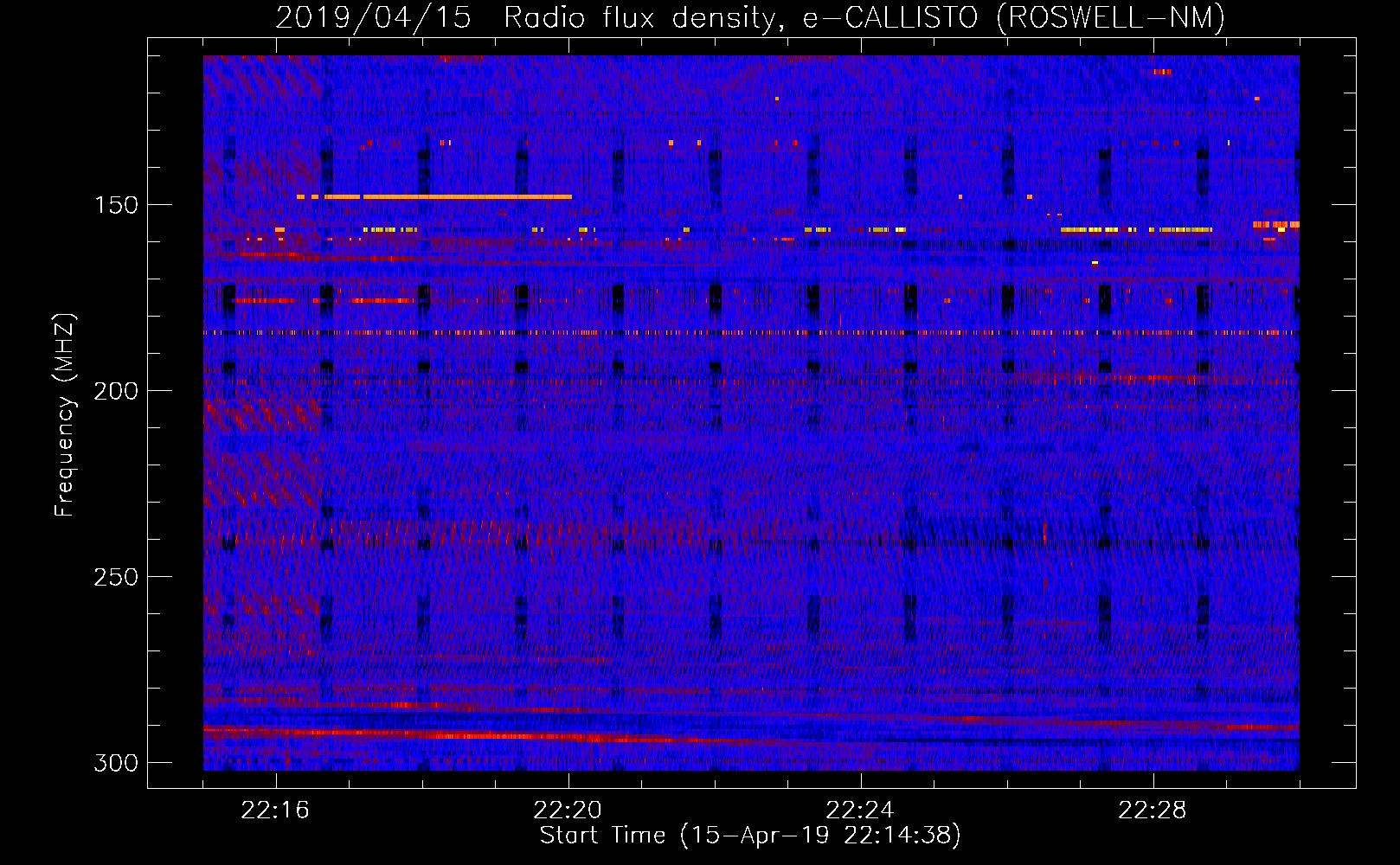
Task: Click the 150 frequency tick label
Action: (116, 205)
